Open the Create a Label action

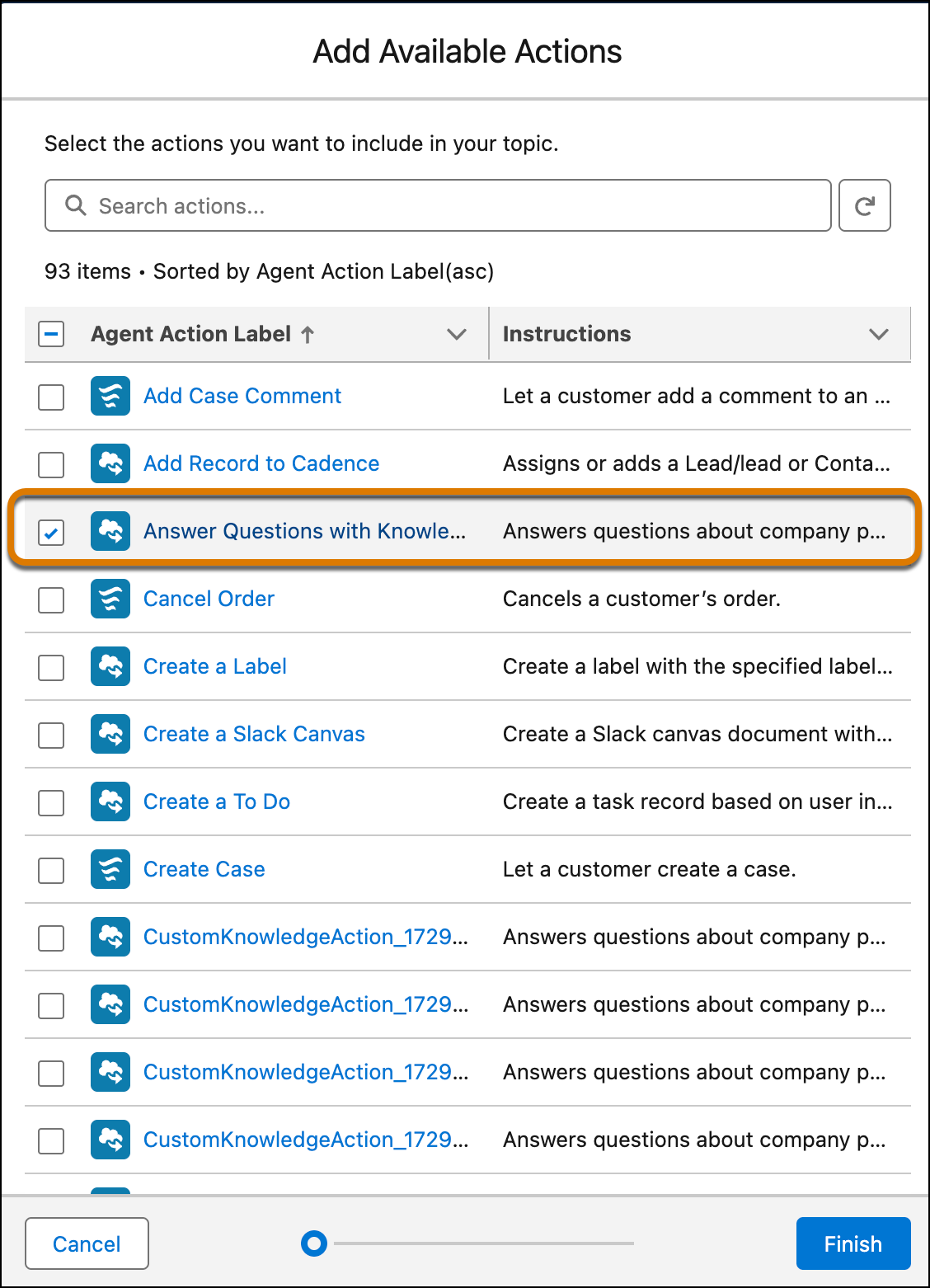[x=214, y=666]
